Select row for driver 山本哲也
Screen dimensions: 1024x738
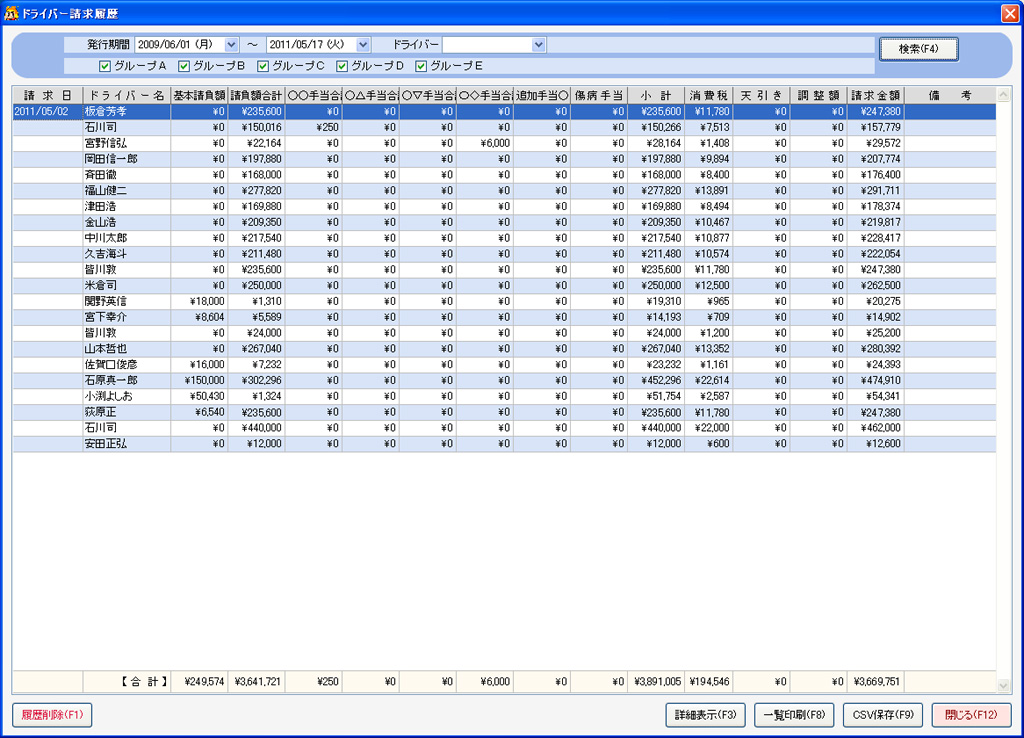(x=504, y=349)
